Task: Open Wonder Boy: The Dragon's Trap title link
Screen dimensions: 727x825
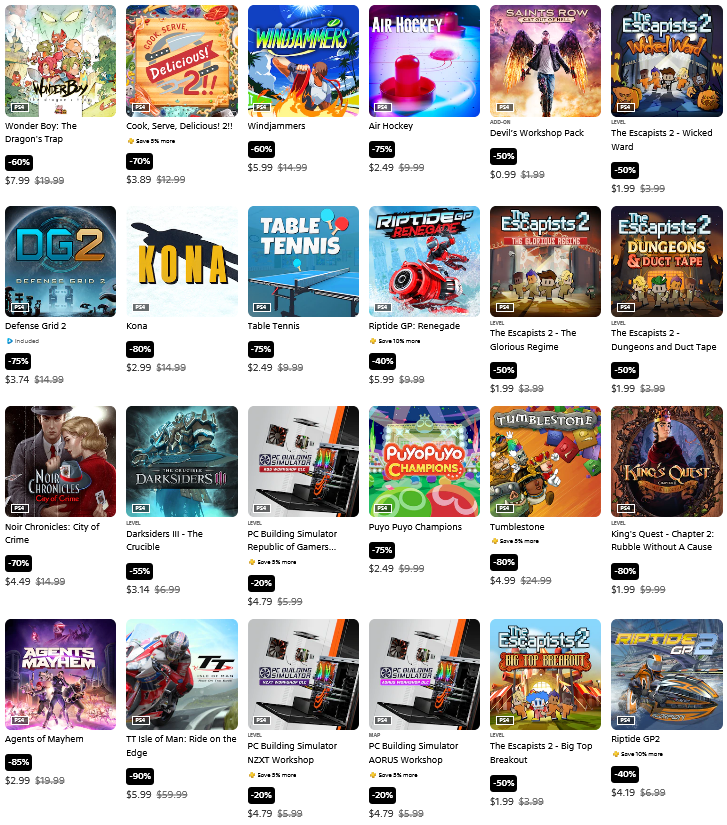Action: point(41,133)
